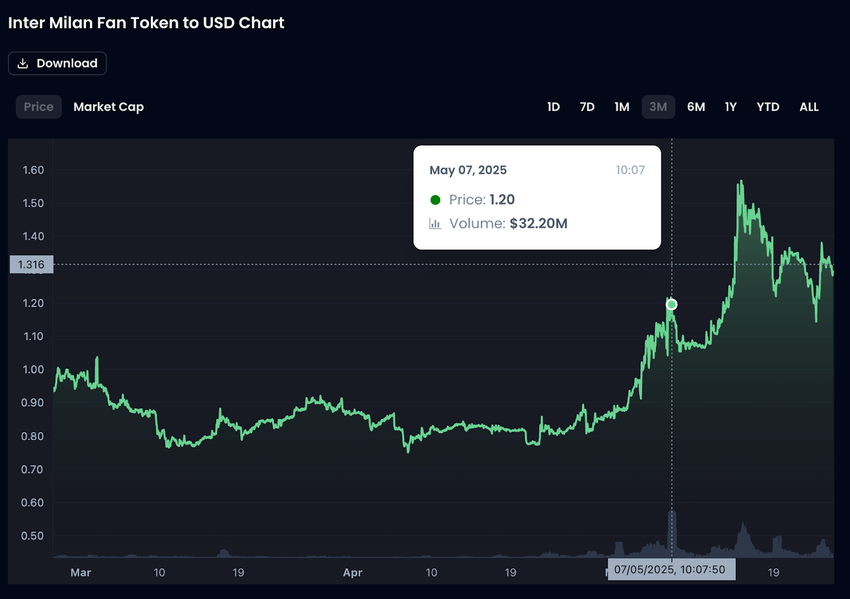Click the May 07, 2025 tooltip date

[469, 170]
